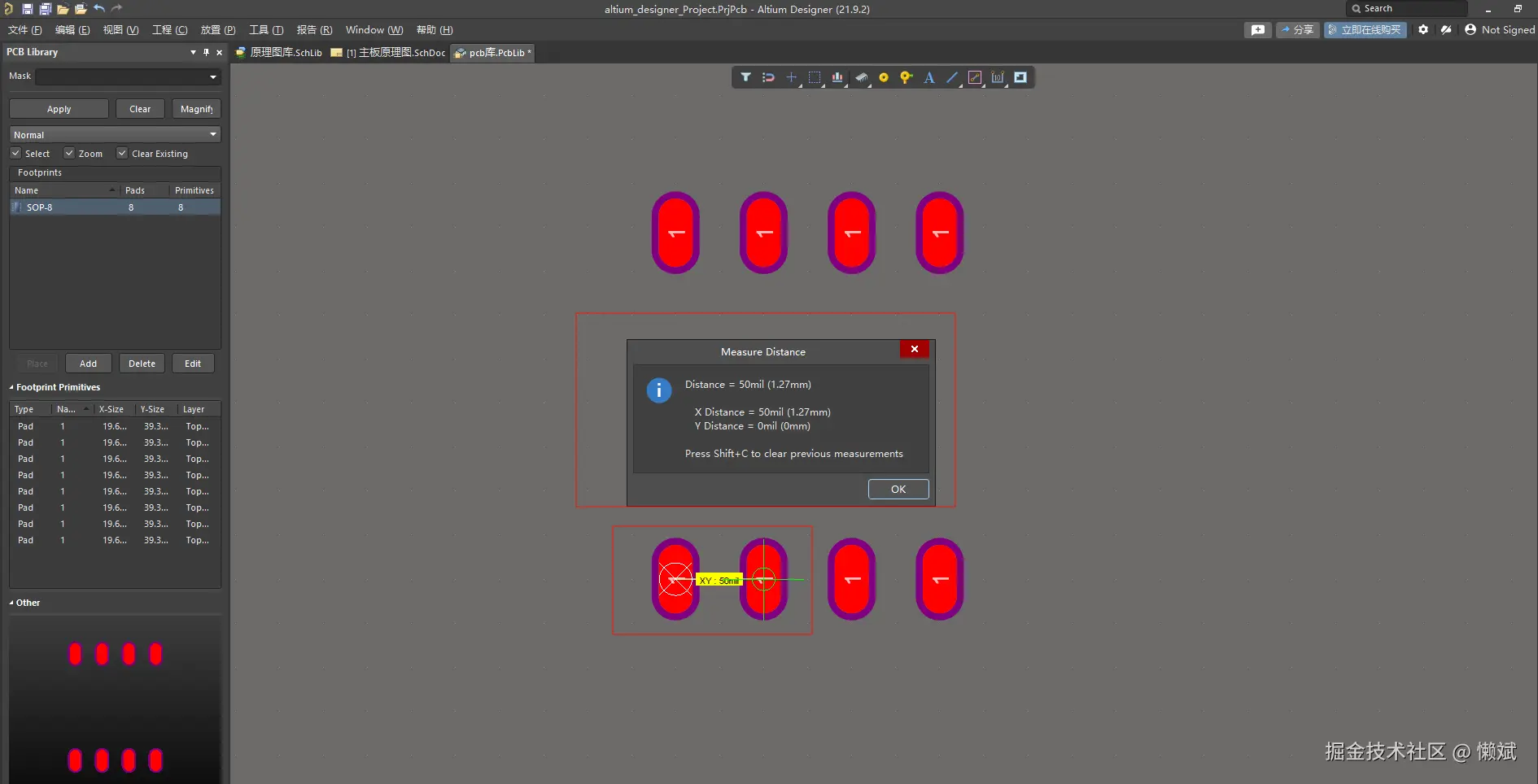The width and height of the screenshot is (1538, 784).
Task: Click the 分享 share button
Action: 1297,29
